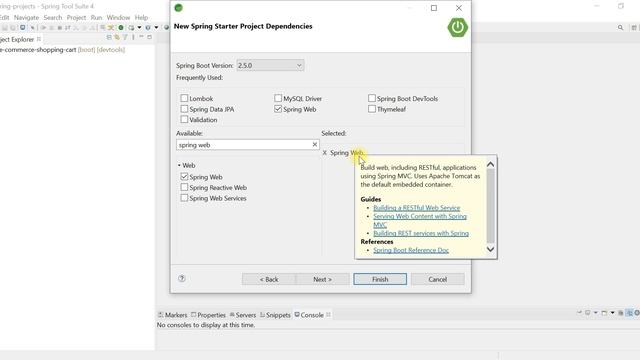Tick Spring Boot DevTools checkbox
Image resolution: width=640 pixels, height=360 pixels.
click(x=372, y=98)
